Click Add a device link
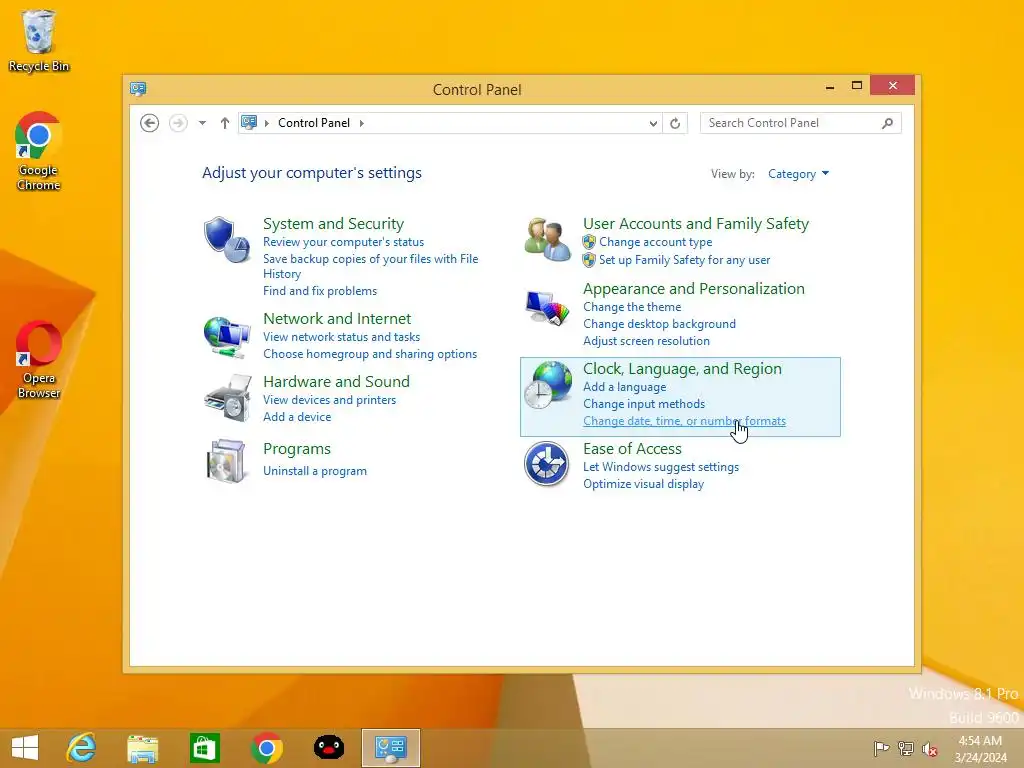This screenshot has width=1024, height=768. (x=297, y=417)
